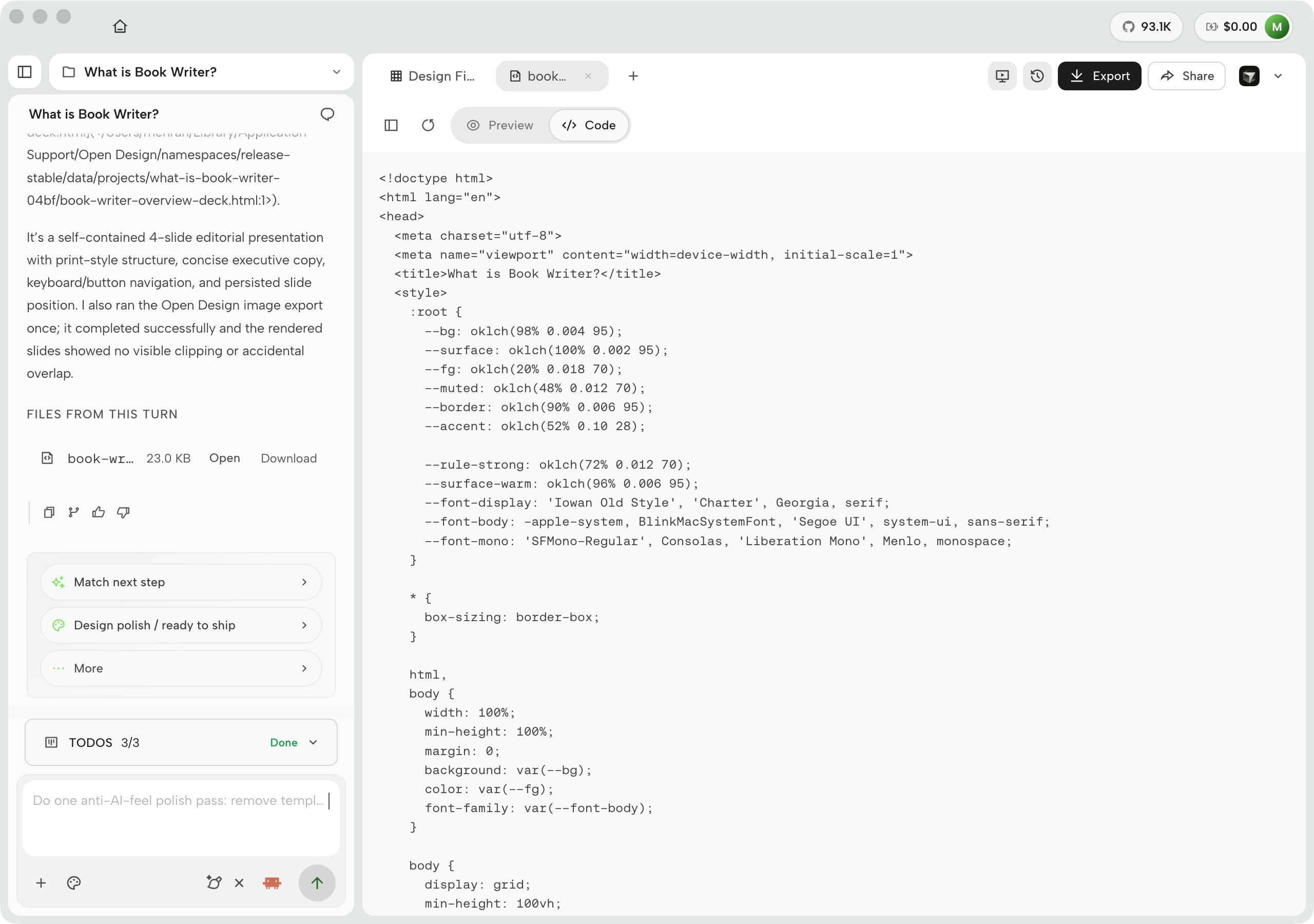Click the eye icon in the Preview toggle
Viewport: 1314px width, 924px height.
[473, 125]
